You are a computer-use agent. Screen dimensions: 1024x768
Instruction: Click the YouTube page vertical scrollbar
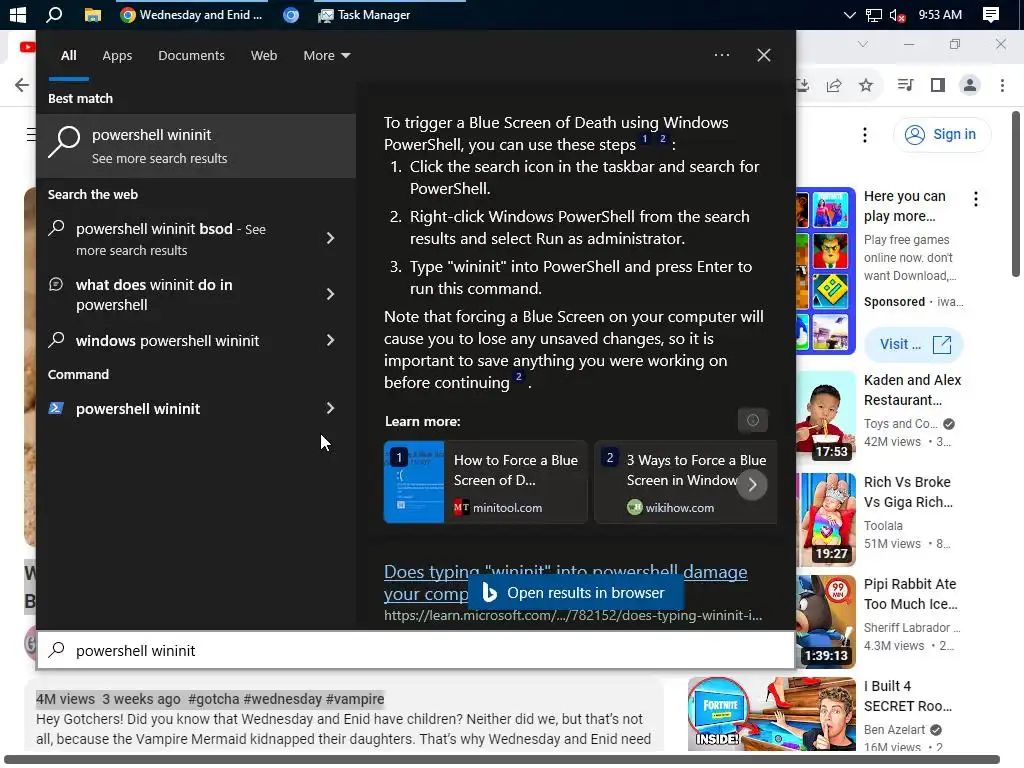tap(1016, 194)
